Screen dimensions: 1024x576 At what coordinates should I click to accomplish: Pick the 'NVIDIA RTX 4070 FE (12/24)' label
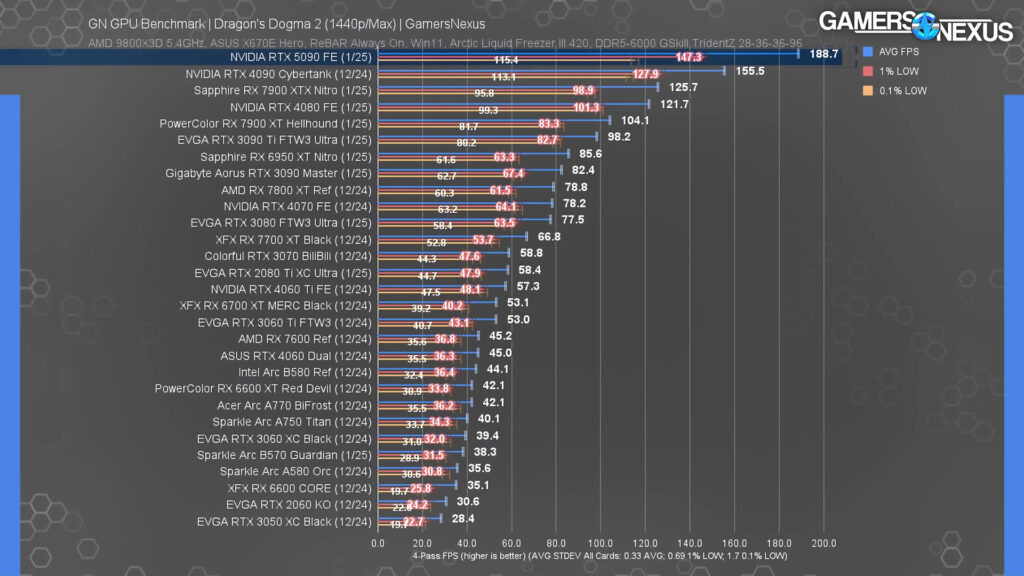click(297, 207)
